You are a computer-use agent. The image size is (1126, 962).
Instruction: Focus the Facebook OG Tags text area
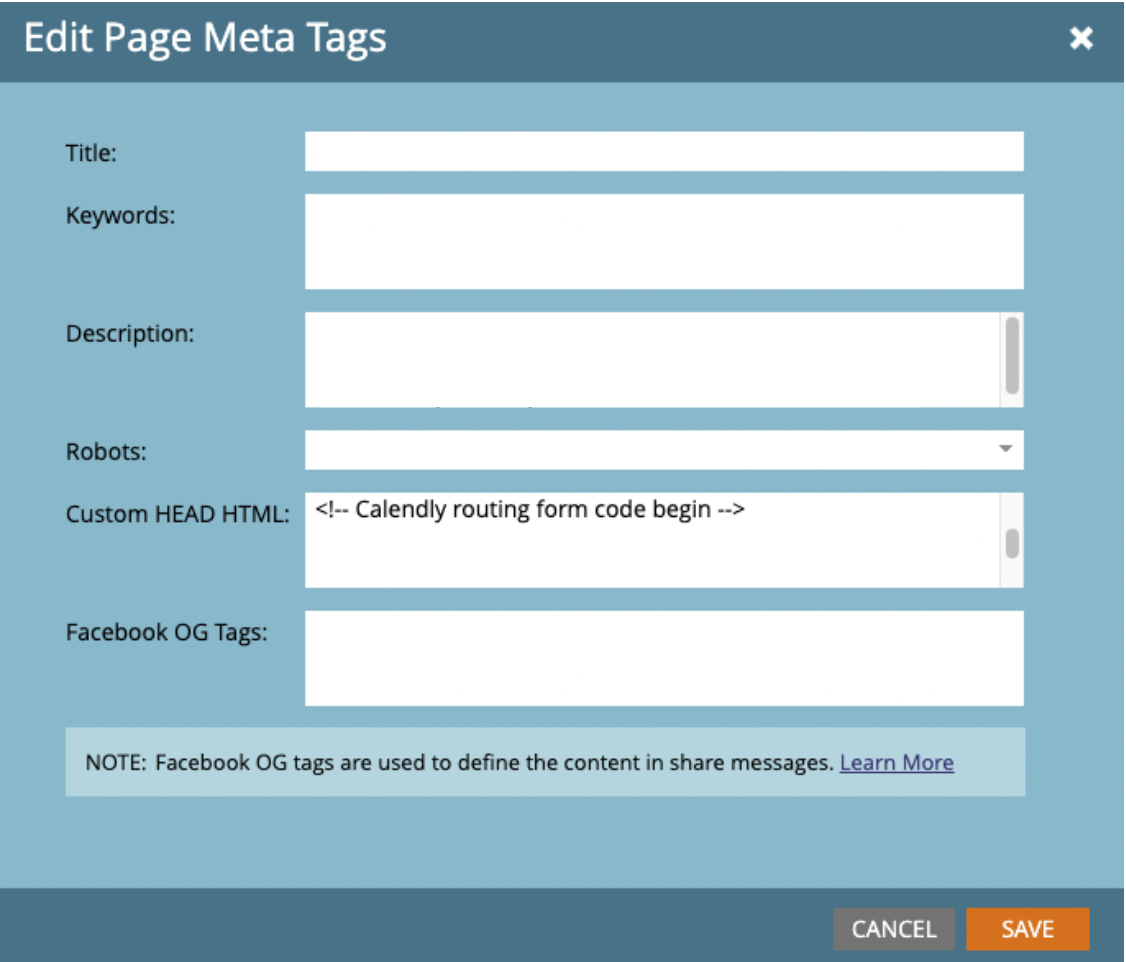(x=663, y=658)
